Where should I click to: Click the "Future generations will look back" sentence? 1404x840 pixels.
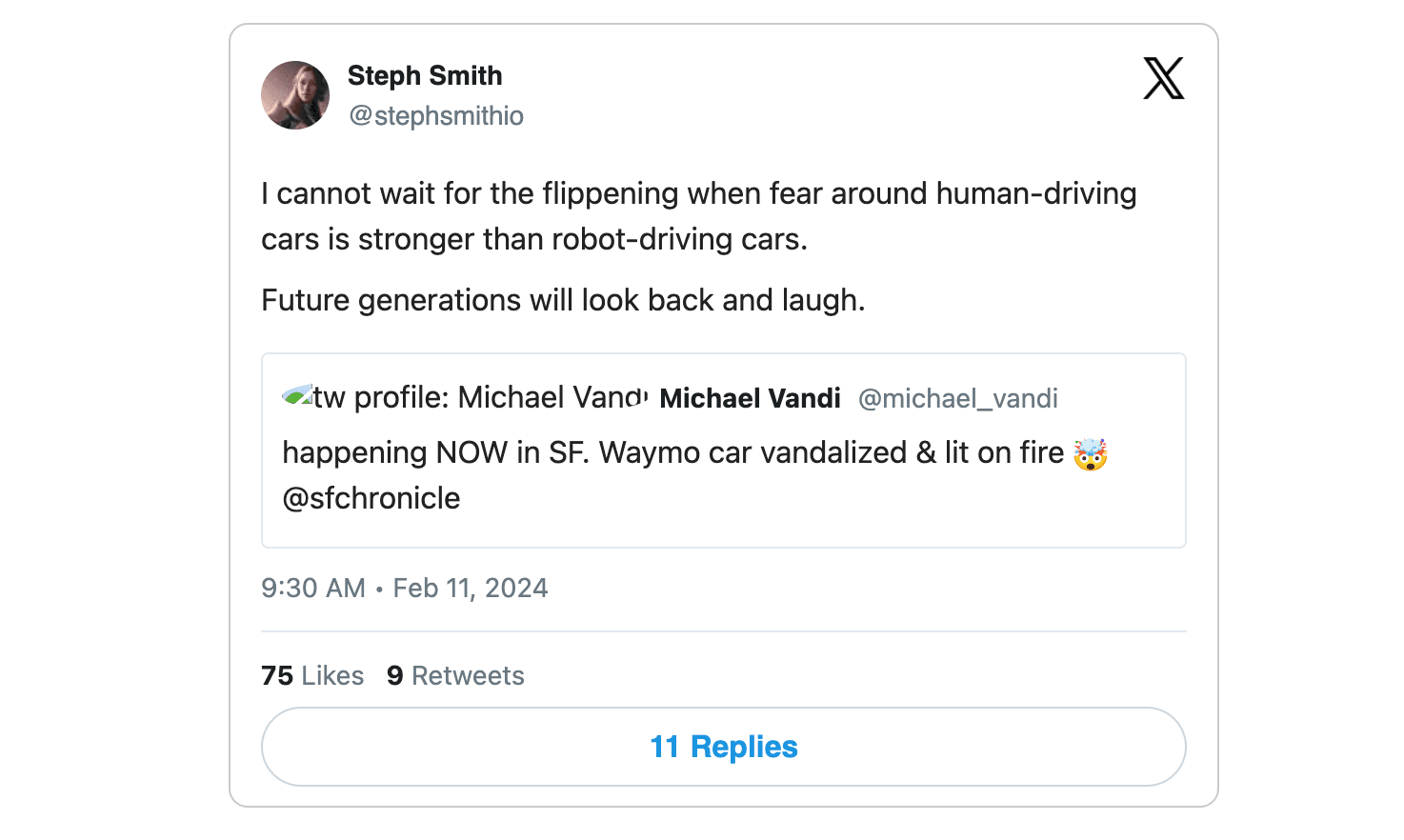(x=563, y=300)
